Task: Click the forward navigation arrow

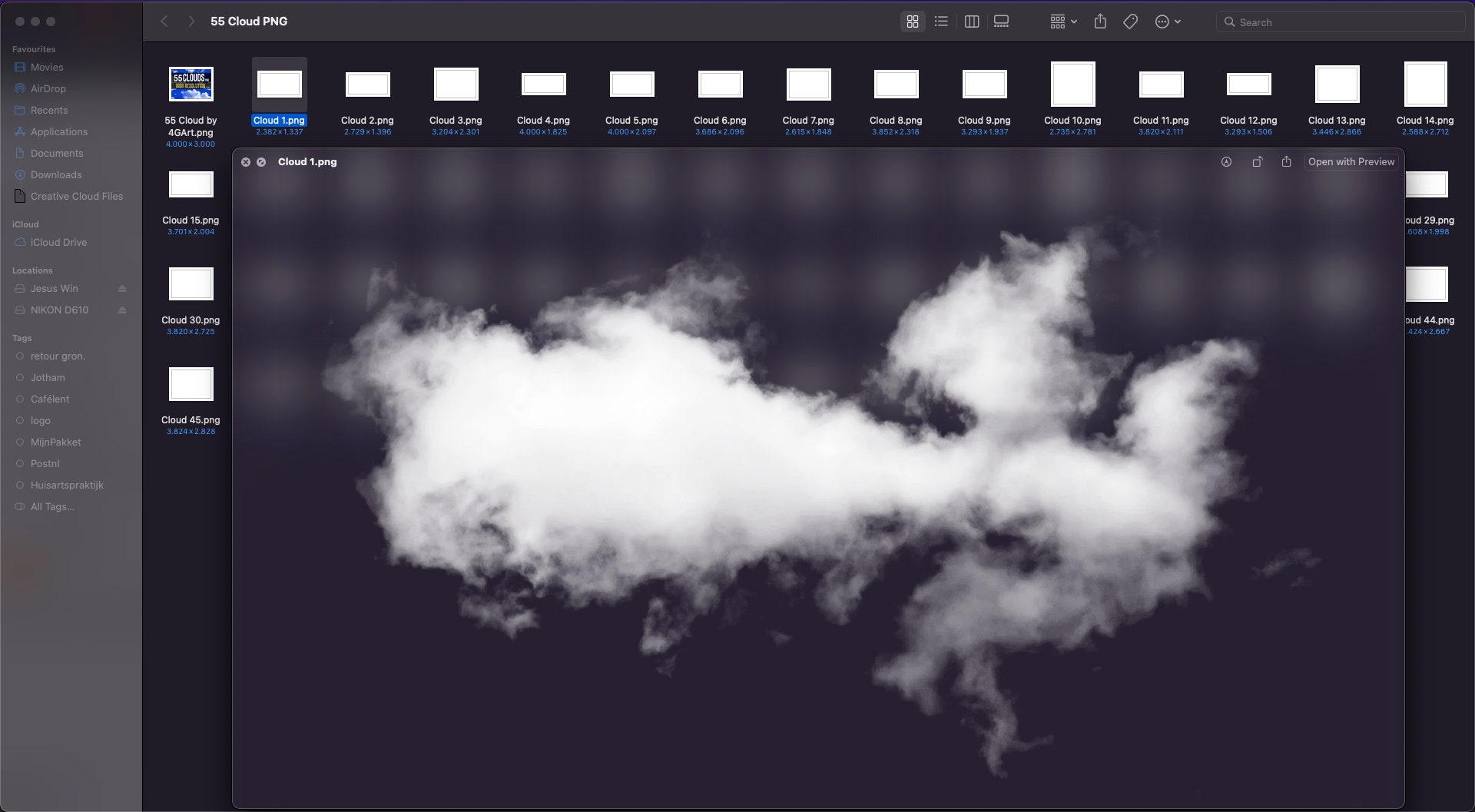Action: pyautogui.click(x=191, y=21)
